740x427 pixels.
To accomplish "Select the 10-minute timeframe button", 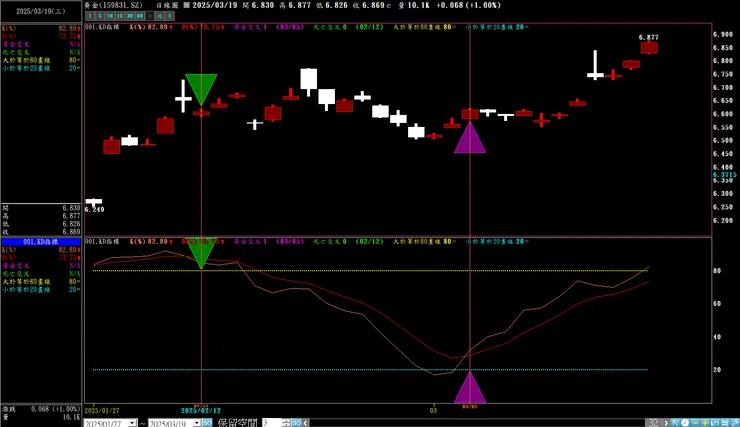I will [110, 16].
